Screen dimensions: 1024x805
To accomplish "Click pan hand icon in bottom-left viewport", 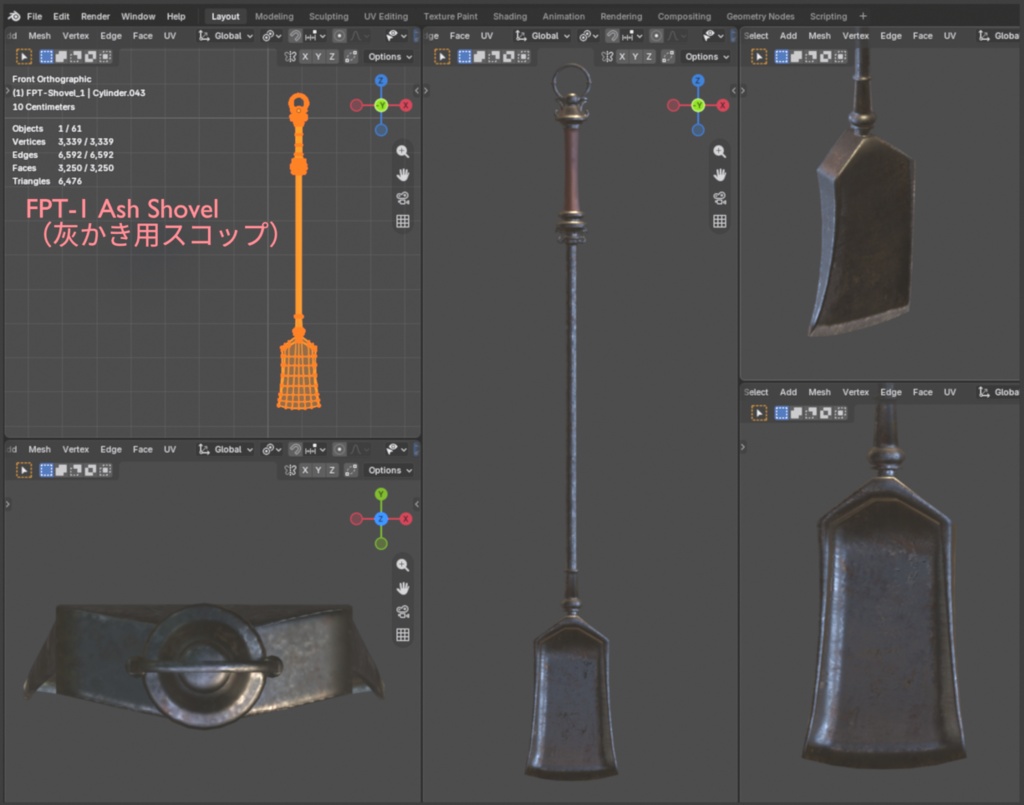I will click(403, 588).
